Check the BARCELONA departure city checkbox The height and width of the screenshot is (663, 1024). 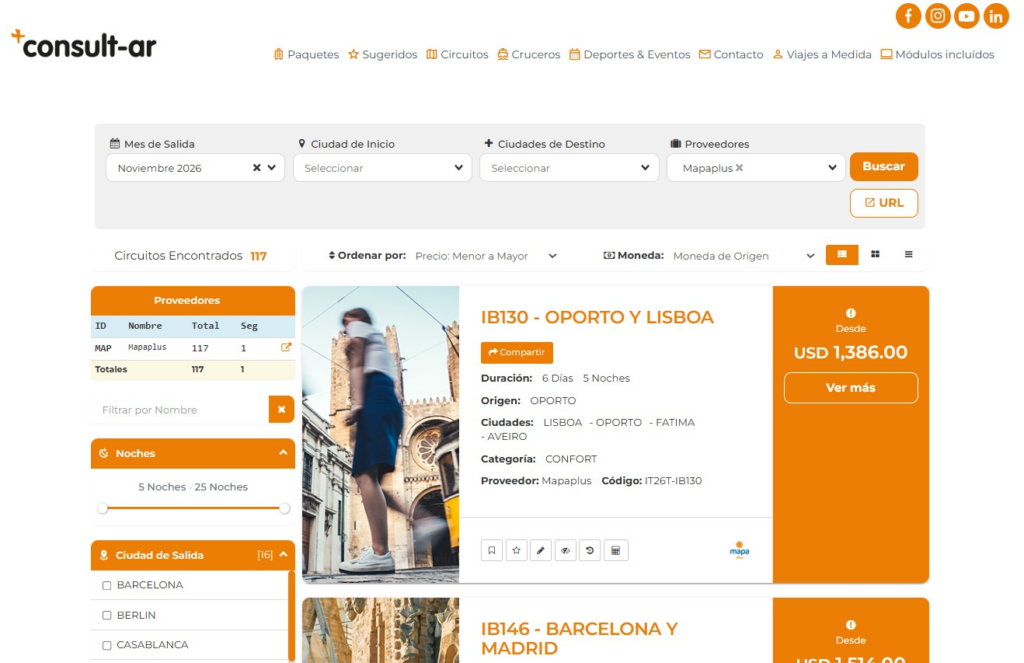coord(107,585)
